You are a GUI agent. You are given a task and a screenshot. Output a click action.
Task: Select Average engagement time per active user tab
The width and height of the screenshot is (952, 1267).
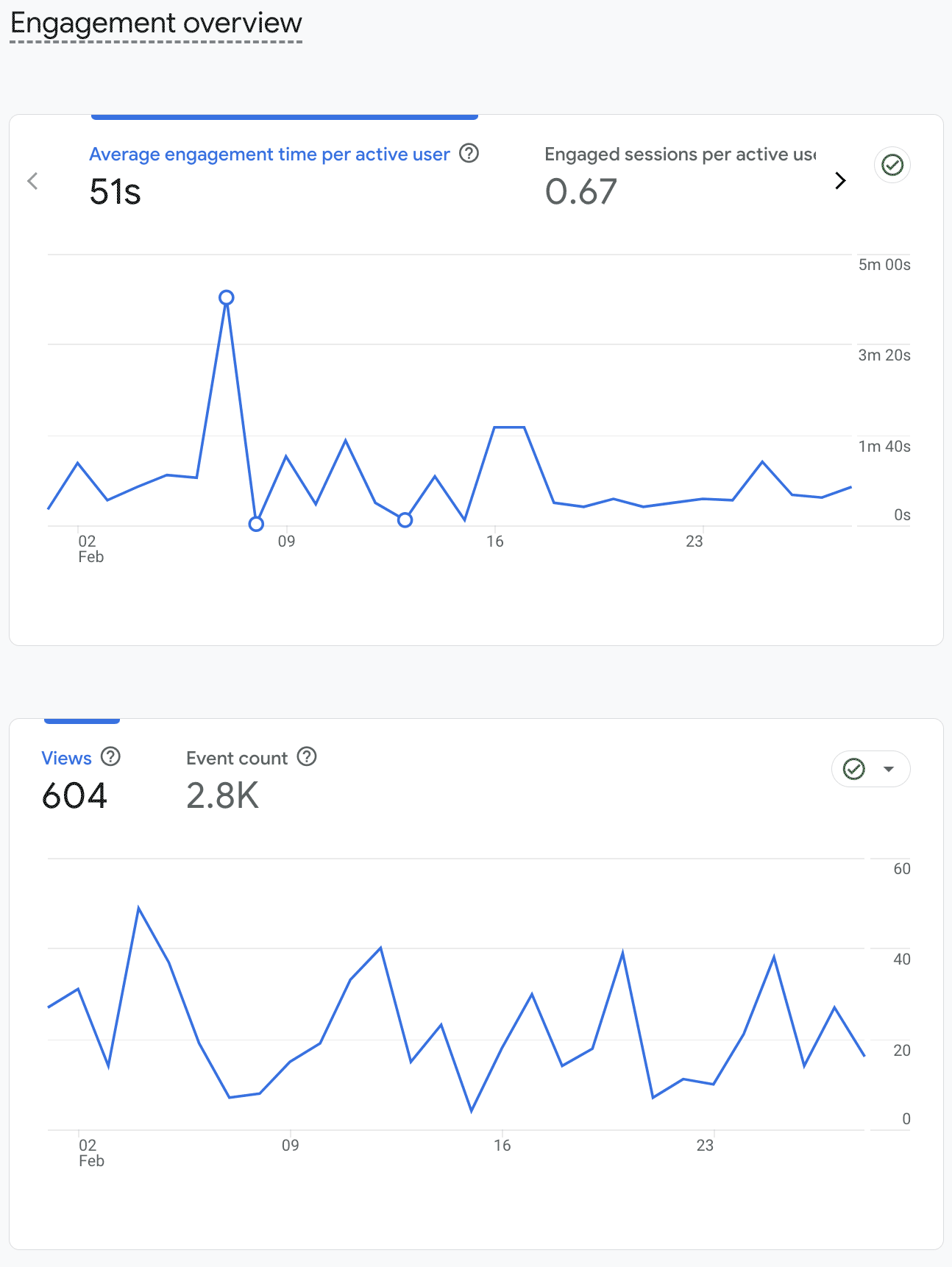(x=269, y=155)
